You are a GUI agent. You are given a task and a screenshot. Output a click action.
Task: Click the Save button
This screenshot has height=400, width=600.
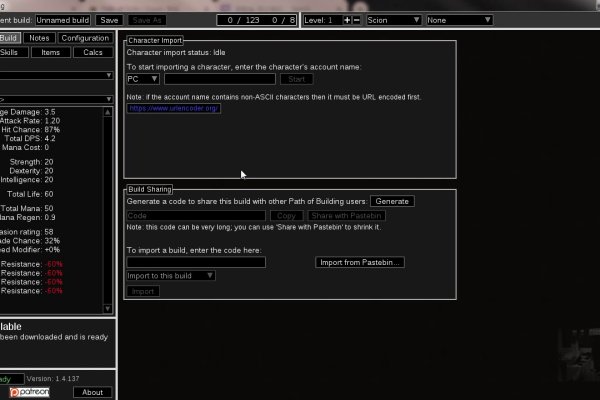[110, 20]
